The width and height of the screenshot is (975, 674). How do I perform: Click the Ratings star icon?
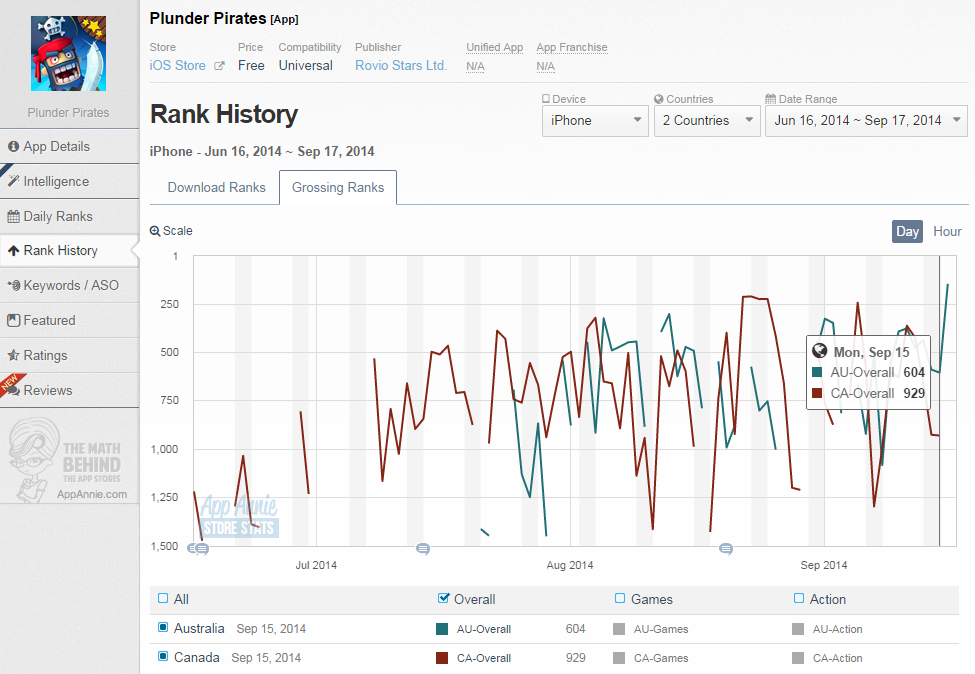(x=13, y=355)
